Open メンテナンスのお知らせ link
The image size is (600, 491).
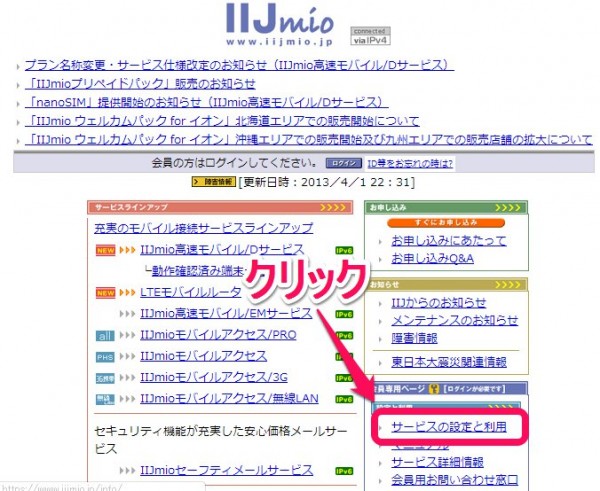pos(455,320)
